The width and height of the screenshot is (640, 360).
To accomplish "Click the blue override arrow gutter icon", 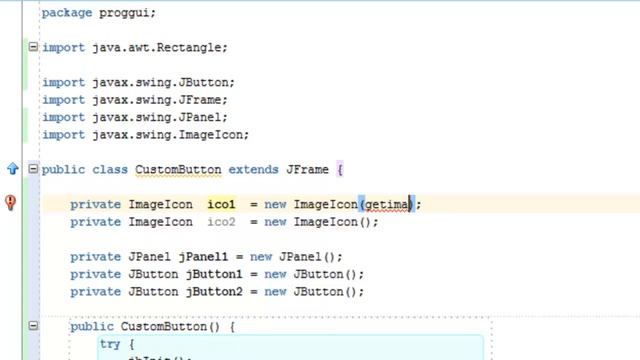I will pyautogui.click(x=13, y=169).
